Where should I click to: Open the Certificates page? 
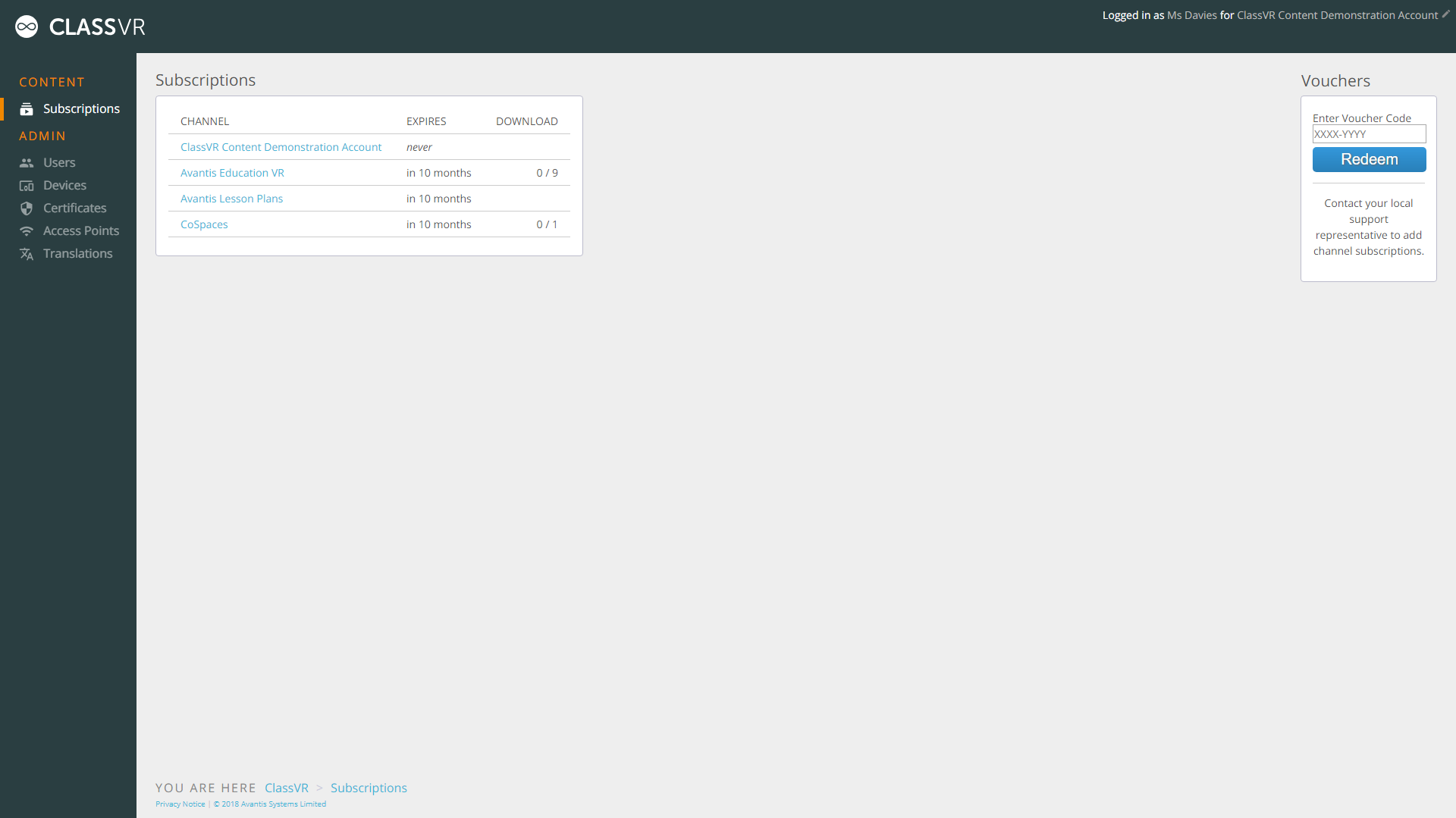point(74,208)
